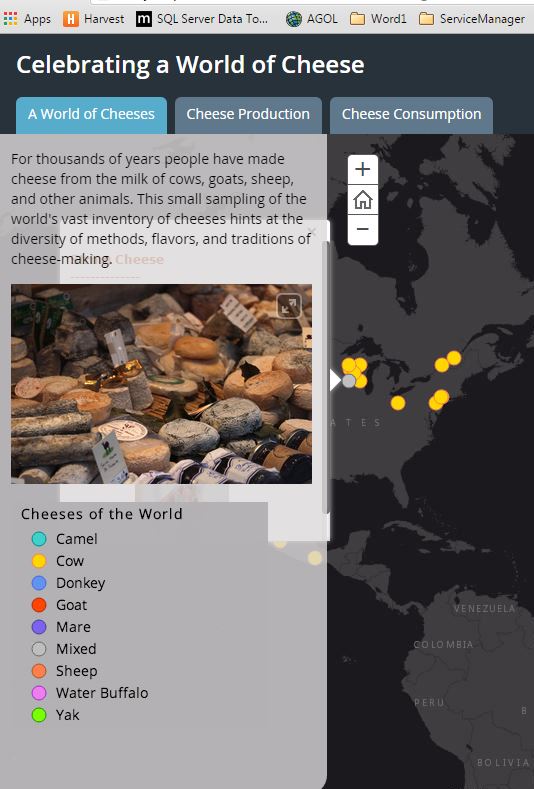Screen dimensions: 534x789
Task: Click the Camel legend swatch
Action: pyautogui.click(x=39, y=539)
